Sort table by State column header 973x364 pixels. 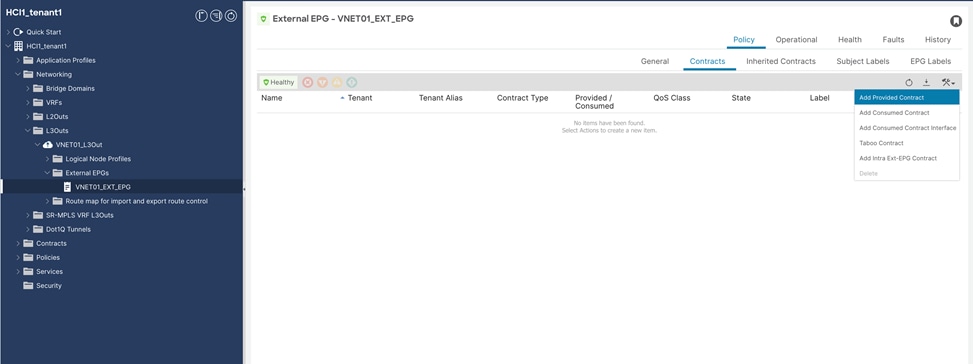tap(741, 98)
